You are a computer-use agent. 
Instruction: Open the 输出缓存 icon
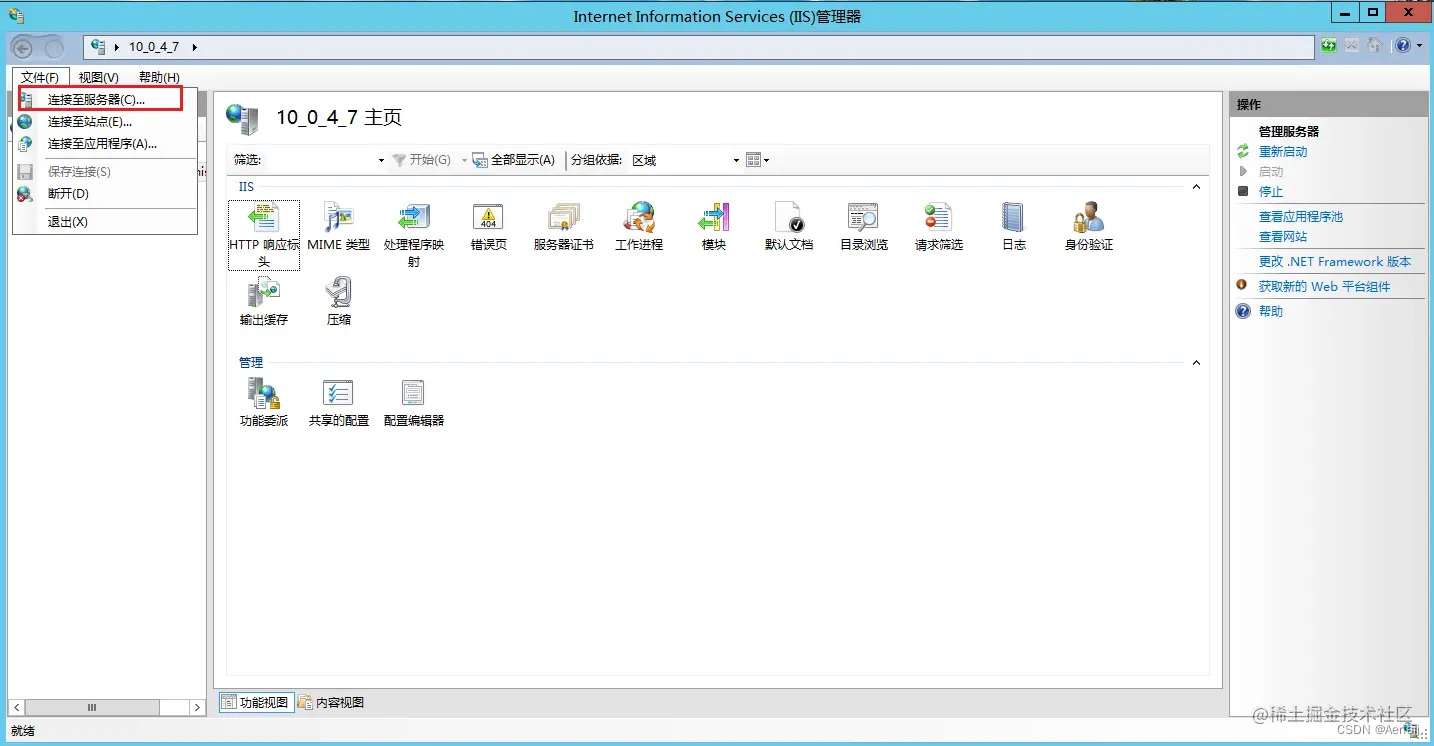(264, 293)
